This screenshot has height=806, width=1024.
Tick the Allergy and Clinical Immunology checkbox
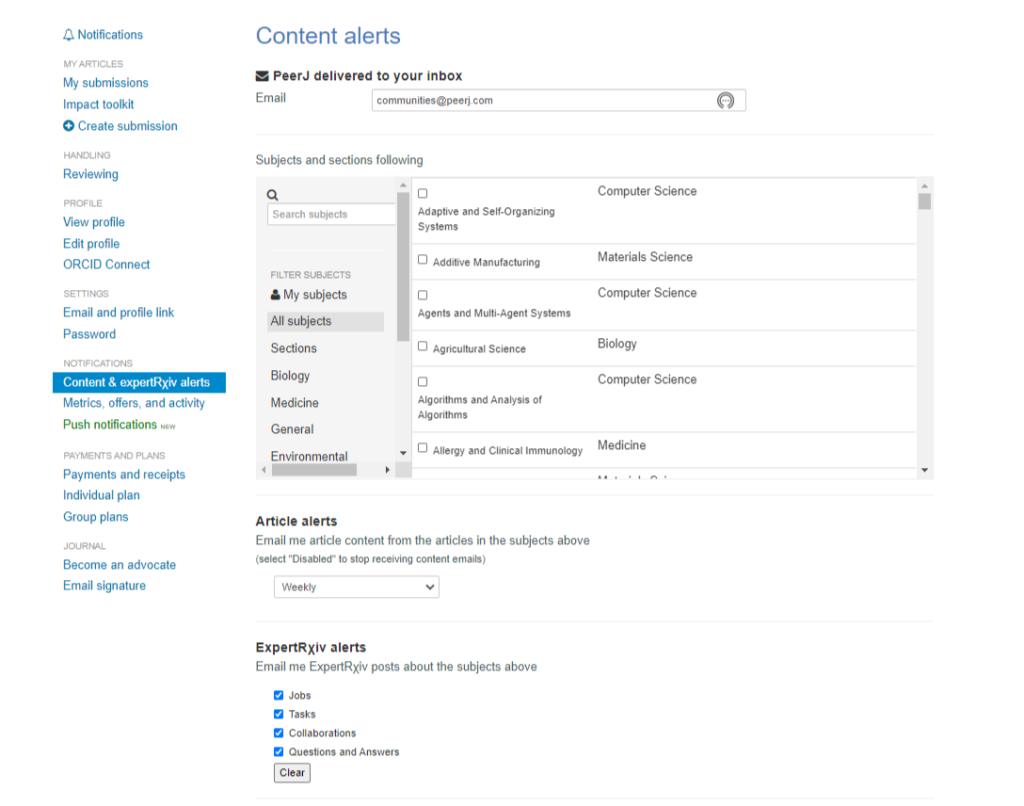tap(423, 448)
